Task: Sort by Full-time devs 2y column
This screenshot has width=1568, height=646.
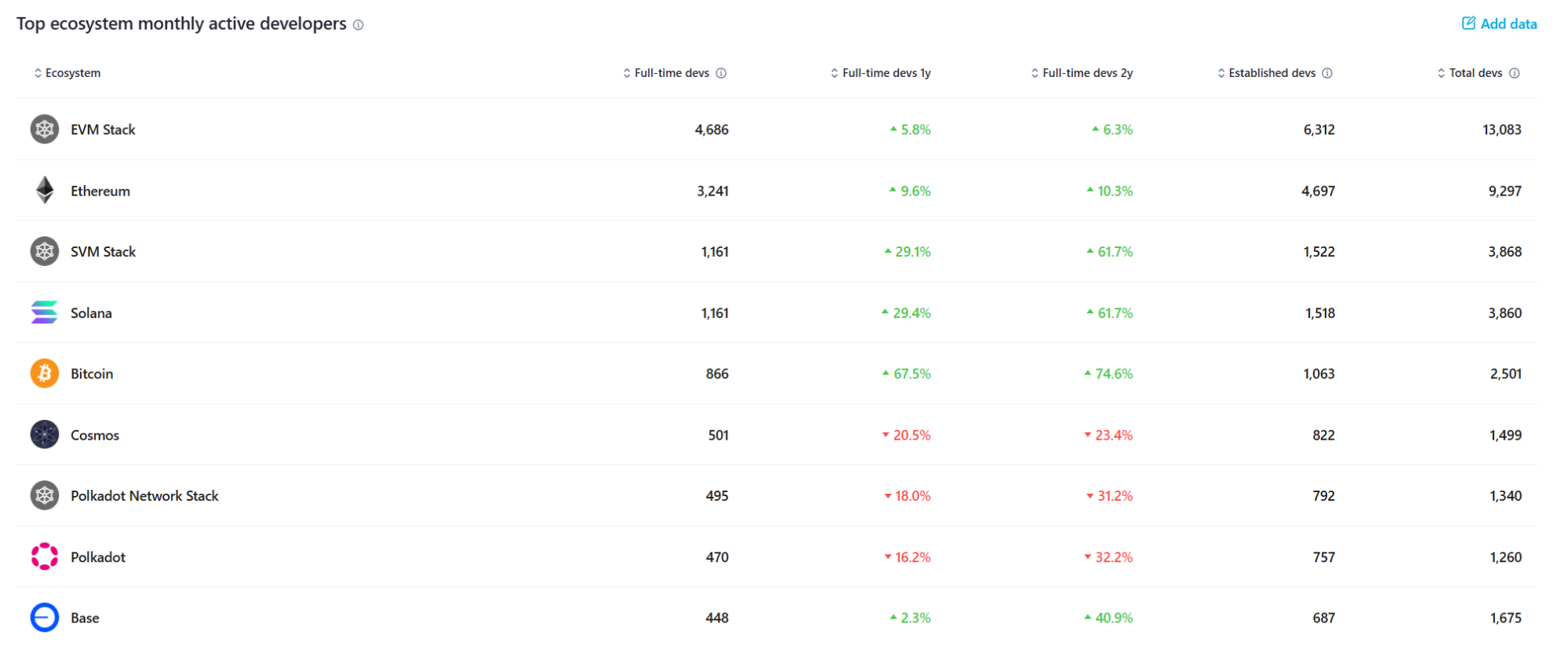Action: (x=1082, y=73)
